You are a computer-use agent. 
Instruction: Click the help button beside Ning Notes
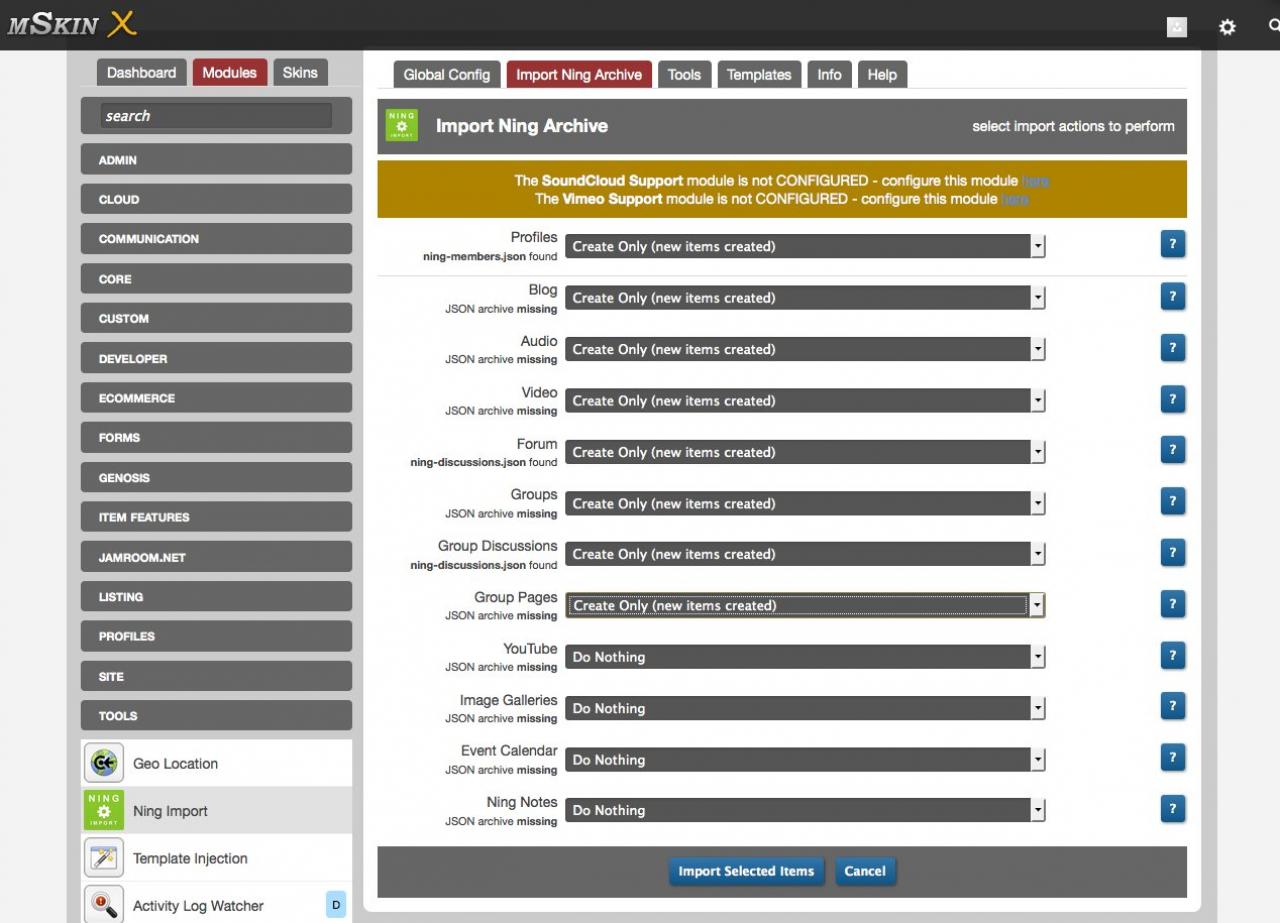[x=1172, y=809]
